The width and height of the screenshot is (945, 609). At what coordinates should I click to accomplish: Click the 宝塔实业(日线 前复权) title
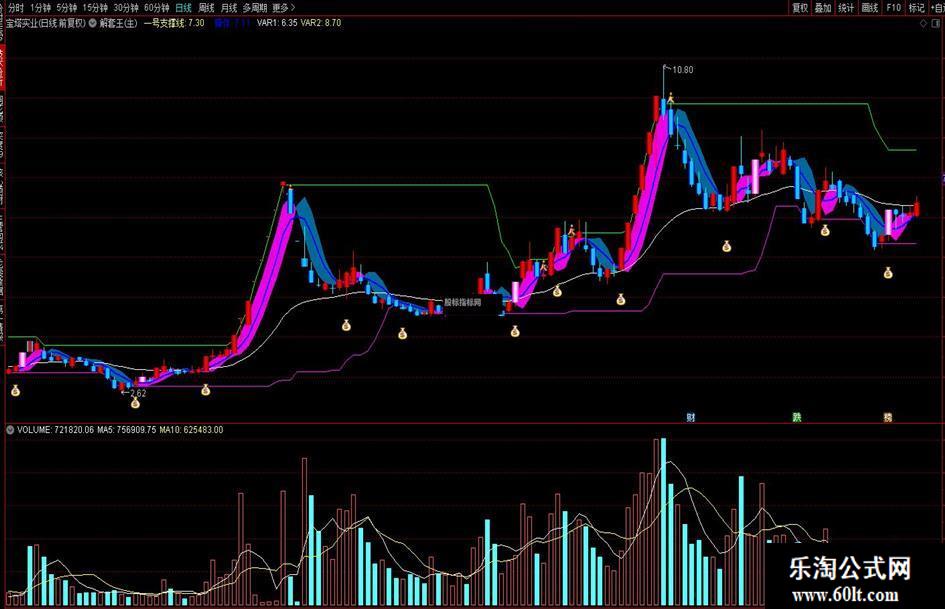click(x=46, y=23)
